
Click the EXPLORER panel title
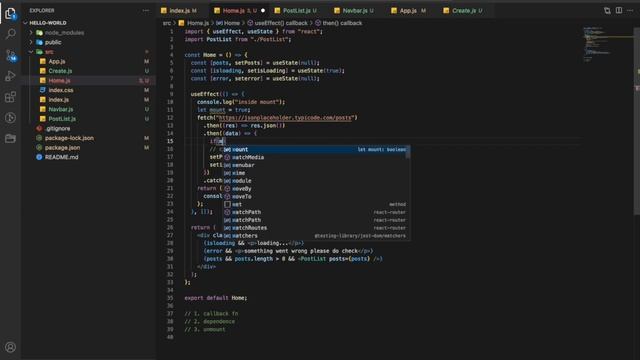point(42,11)
